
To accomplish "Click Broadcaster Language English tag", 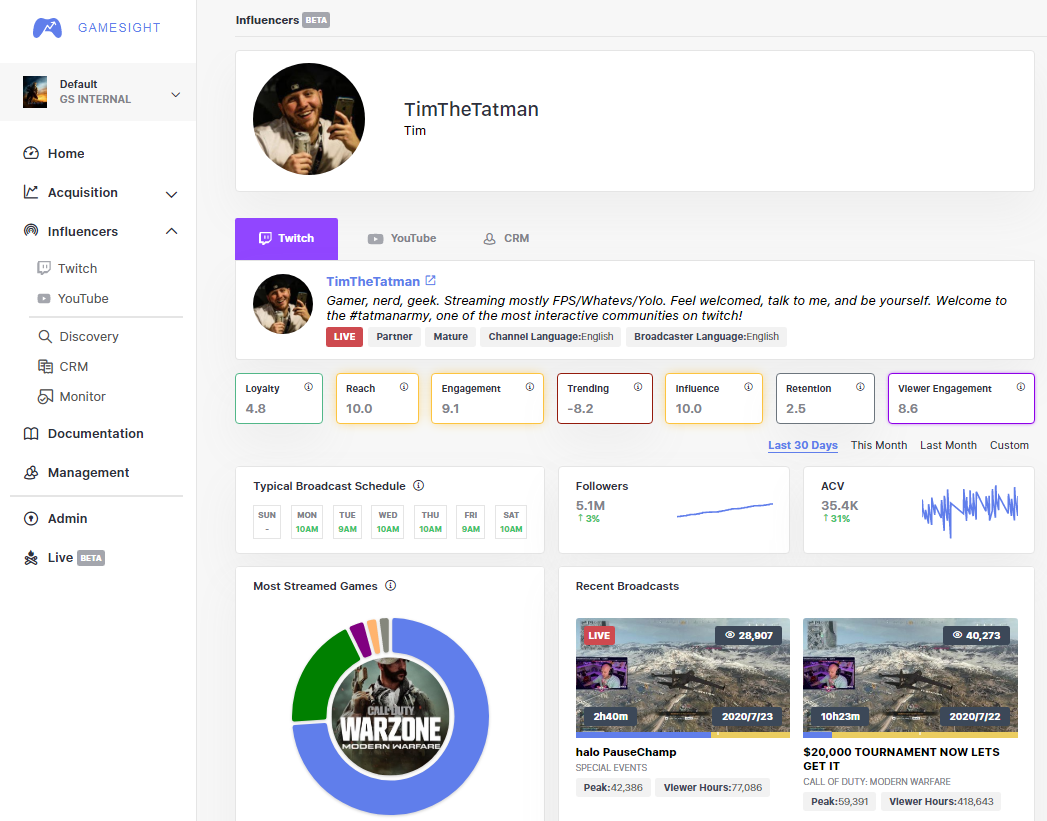I will click(x=706, y=336).
